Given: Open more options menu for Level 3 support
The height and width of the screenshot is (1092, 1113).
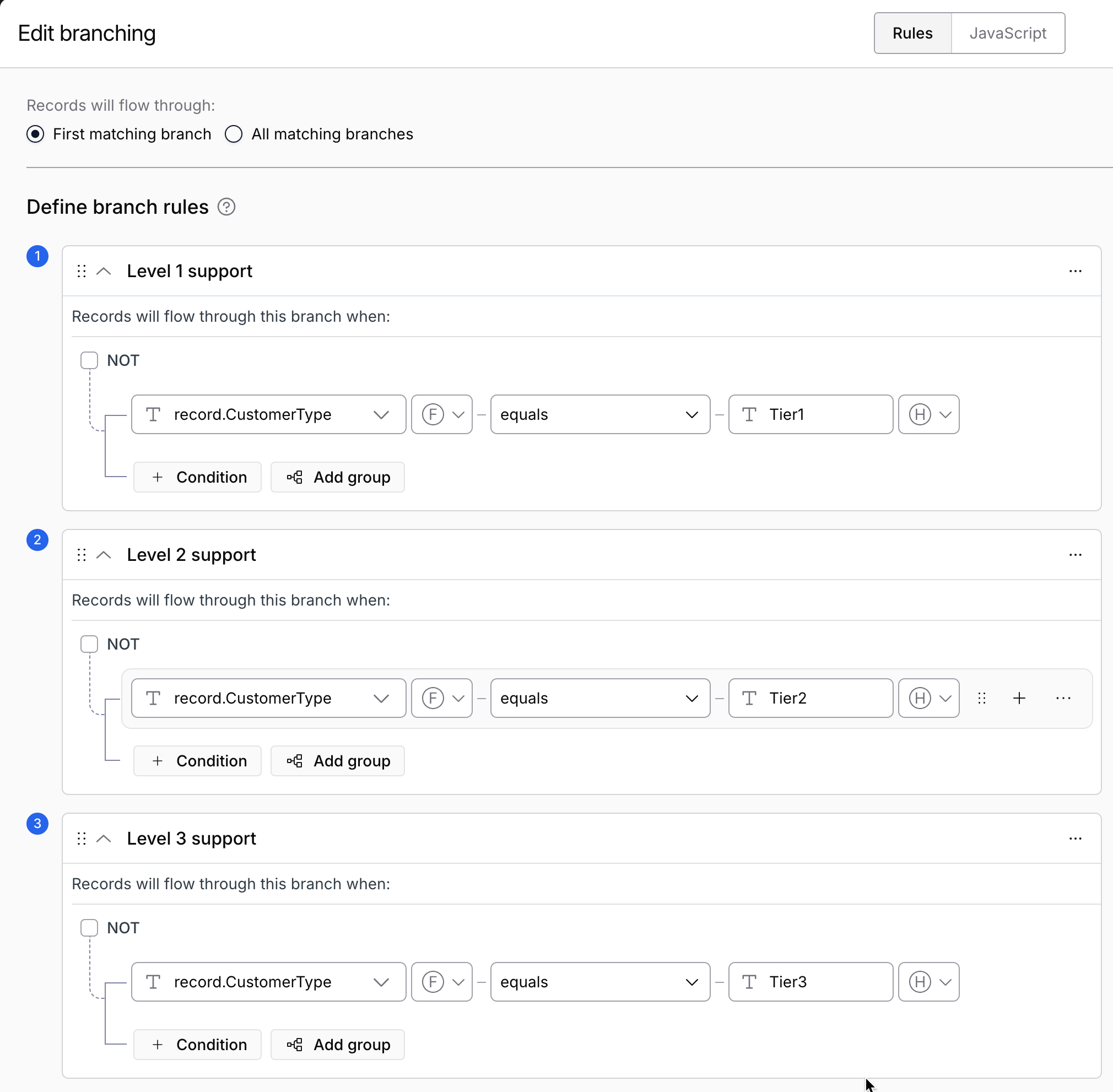Looking at the screenshot, I should coord(1075,839).
